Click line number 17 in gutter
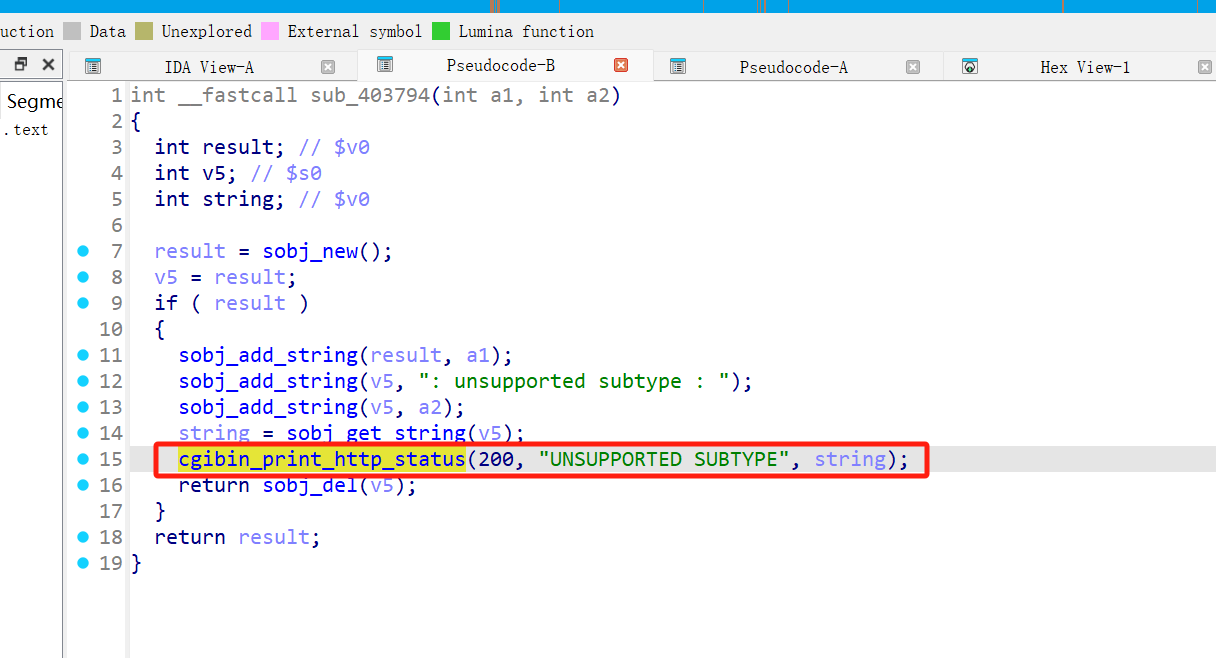 tap(112, 511)
